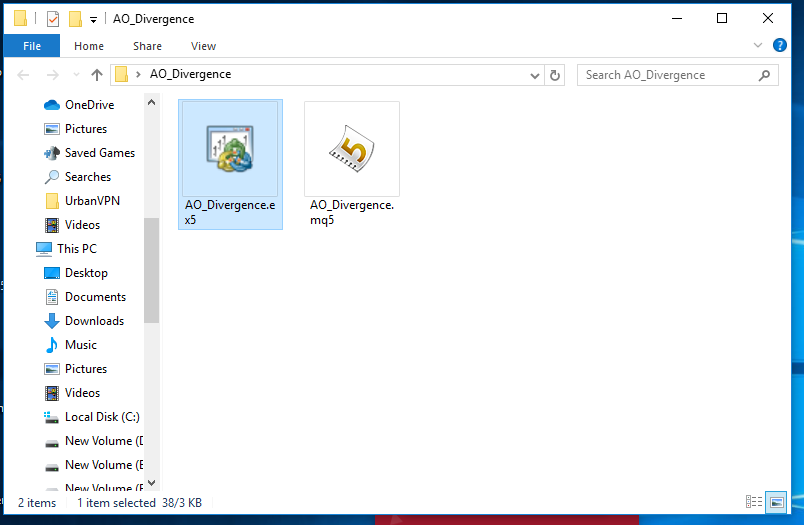
Task: Open the UrbanVPN folder
Action: [x=92, y=201]
